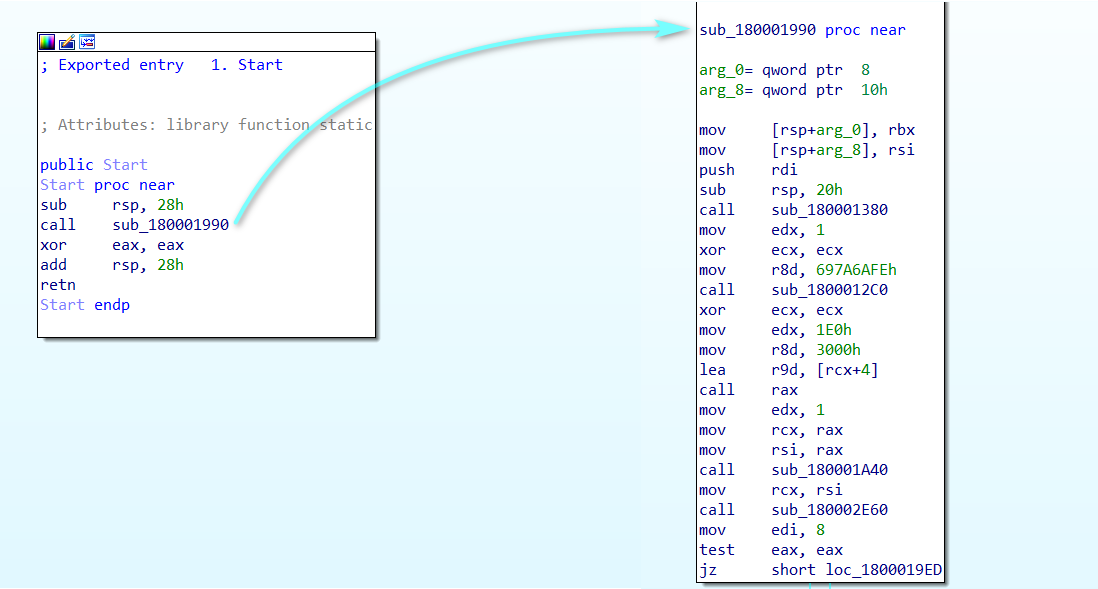Jump to loc_1800019ED from jz instruction
This screenshot has height=589, width=1098.
(884, 570)
